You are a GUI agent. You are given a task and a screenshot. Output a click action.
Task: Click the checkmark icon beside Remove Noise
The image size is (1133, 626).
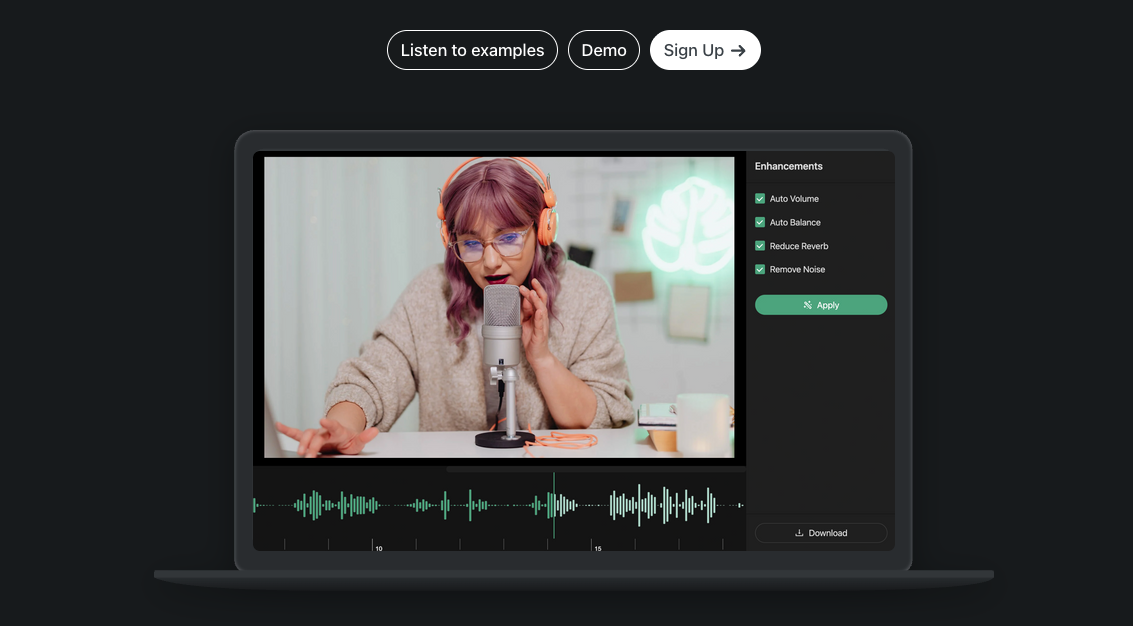(760, 269)
